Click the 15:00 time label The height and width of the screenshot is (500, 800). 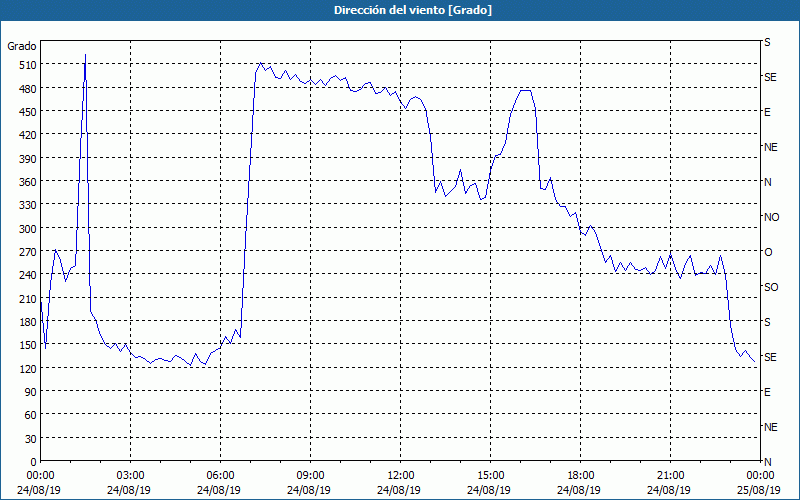(x=490, y=476)
